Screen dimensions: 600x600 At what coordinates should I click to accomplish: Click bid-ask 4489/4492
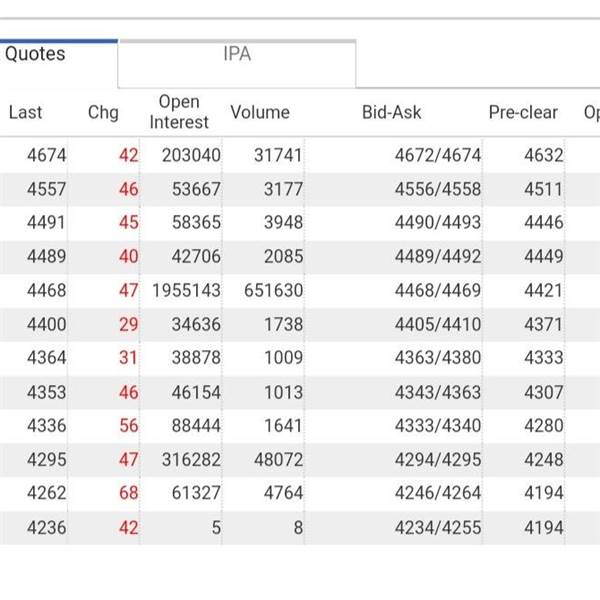pyautogui.click(x=438, y=256)
